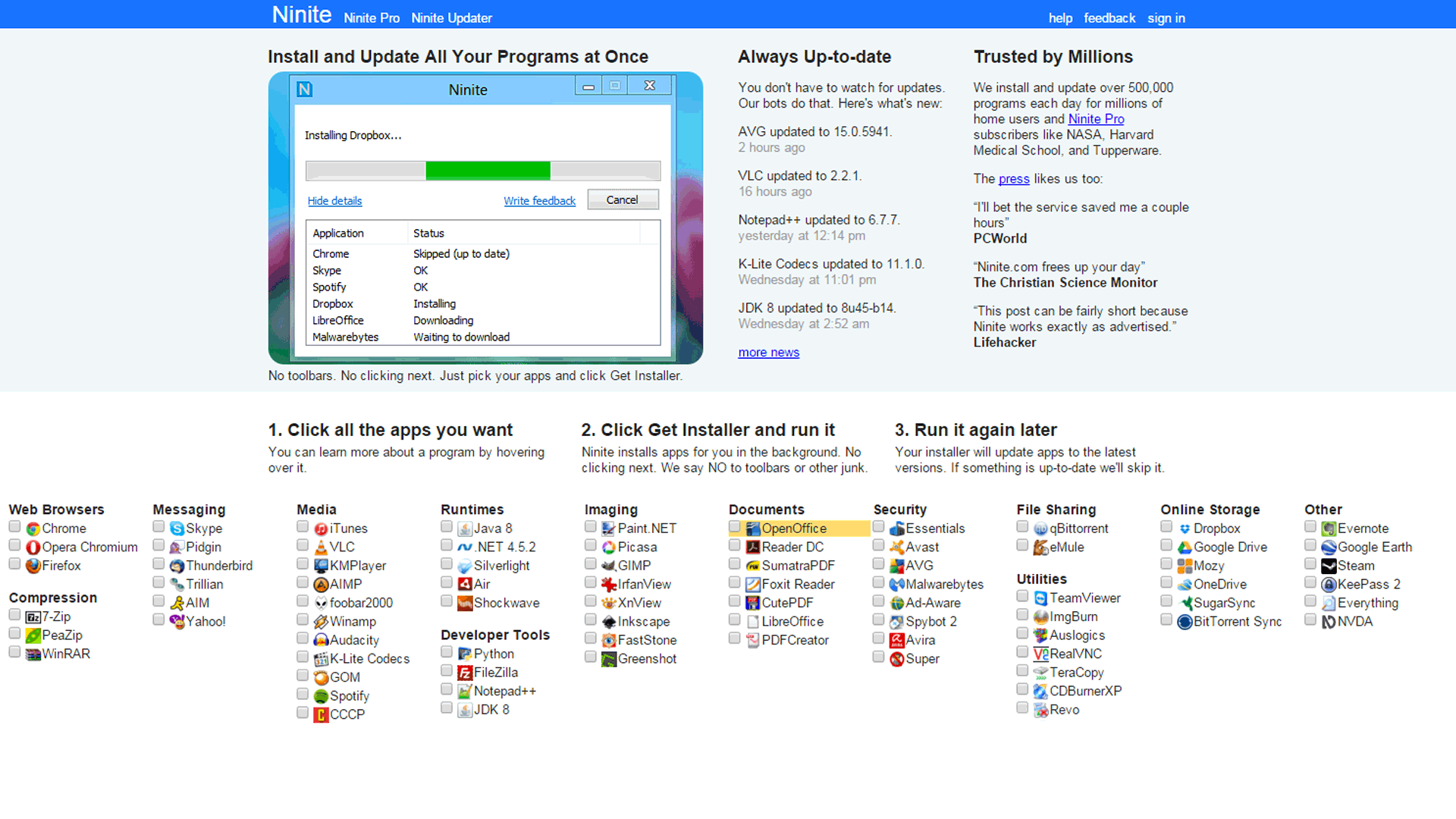Image resolution: width=1456 pixels, height=819 pixels.
Task: Tick the 7-Zip checkbox
Action: [14, 615]
